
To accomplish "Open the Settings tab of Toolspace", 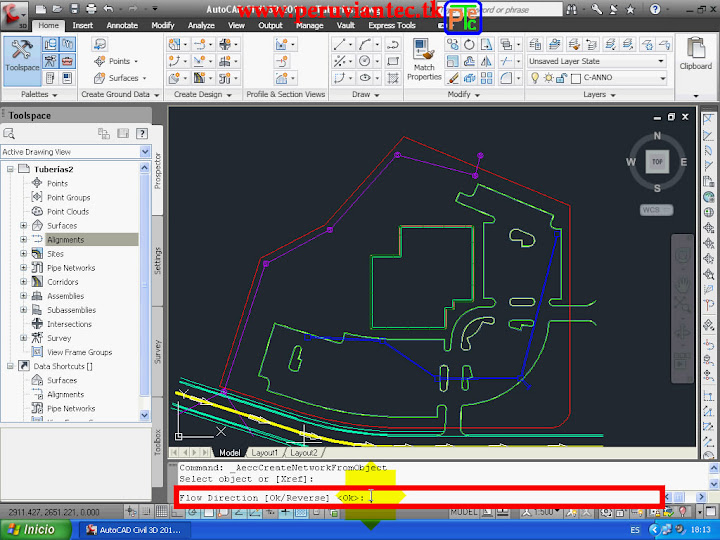I will (158, 261).
